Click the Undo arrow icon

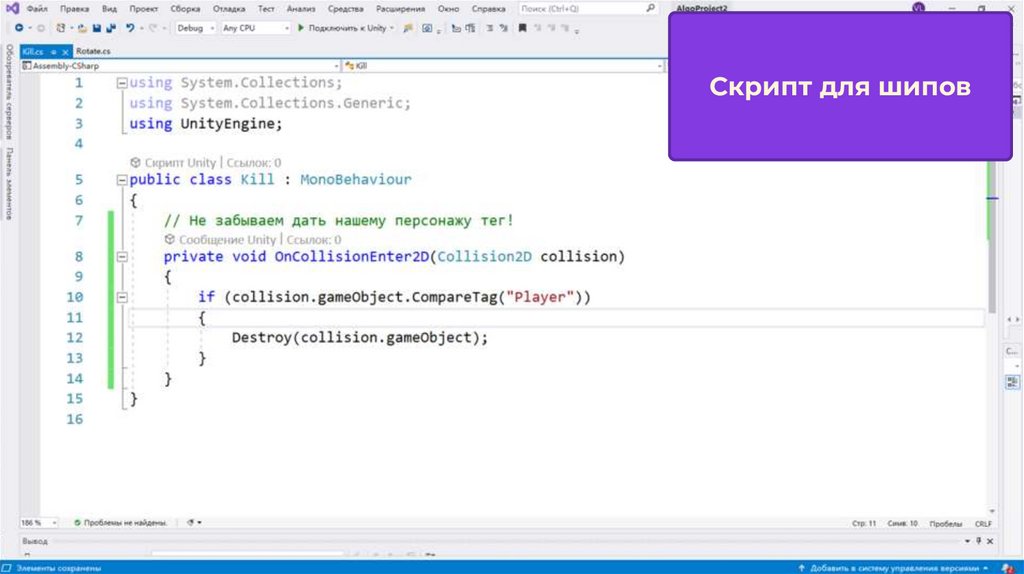[130, 28]
